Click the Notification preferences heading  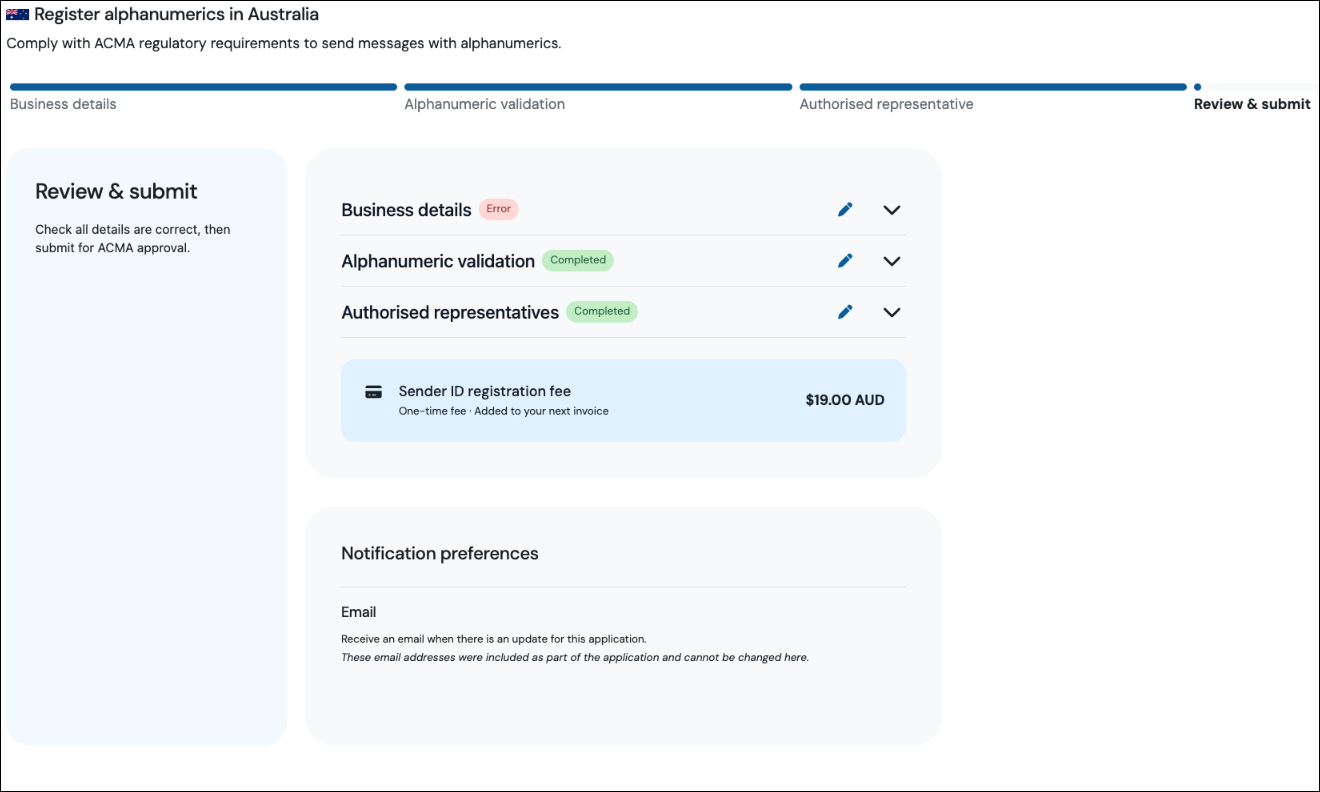coord(440,554)
